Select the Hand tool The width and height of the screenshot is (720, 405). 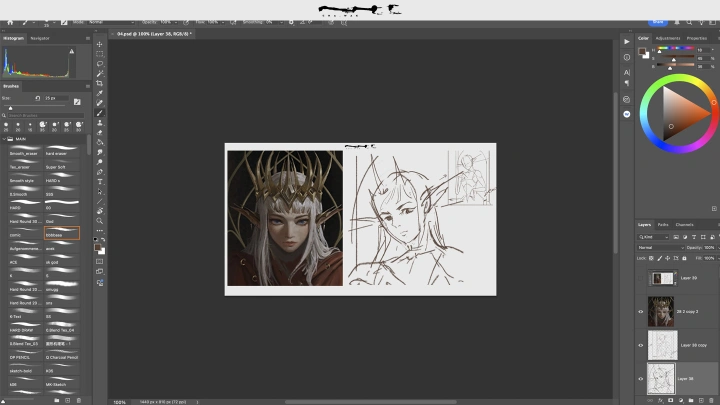click(x=100, y=211)
